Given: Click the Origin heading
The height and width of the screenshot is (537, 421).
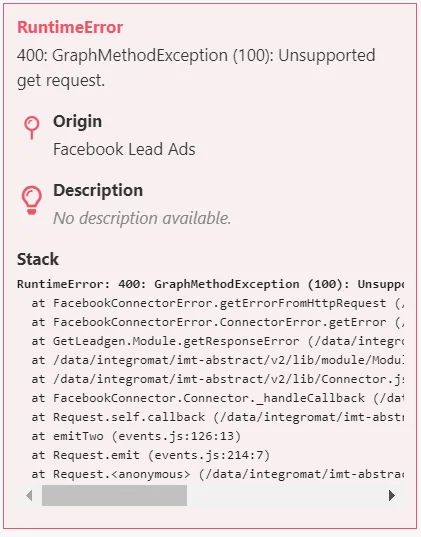Looking at the screenshot, I should point(77,121).
